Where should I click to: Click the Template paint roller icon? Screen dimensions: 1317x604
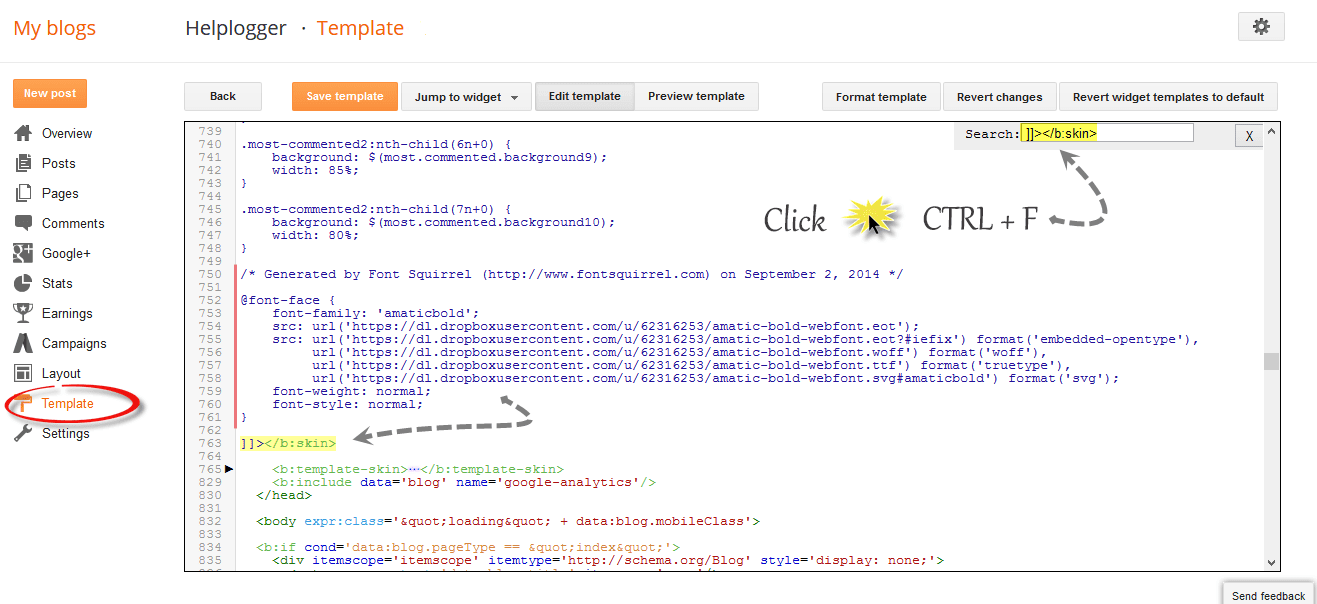pyautogui.click(x=23, y=403)
